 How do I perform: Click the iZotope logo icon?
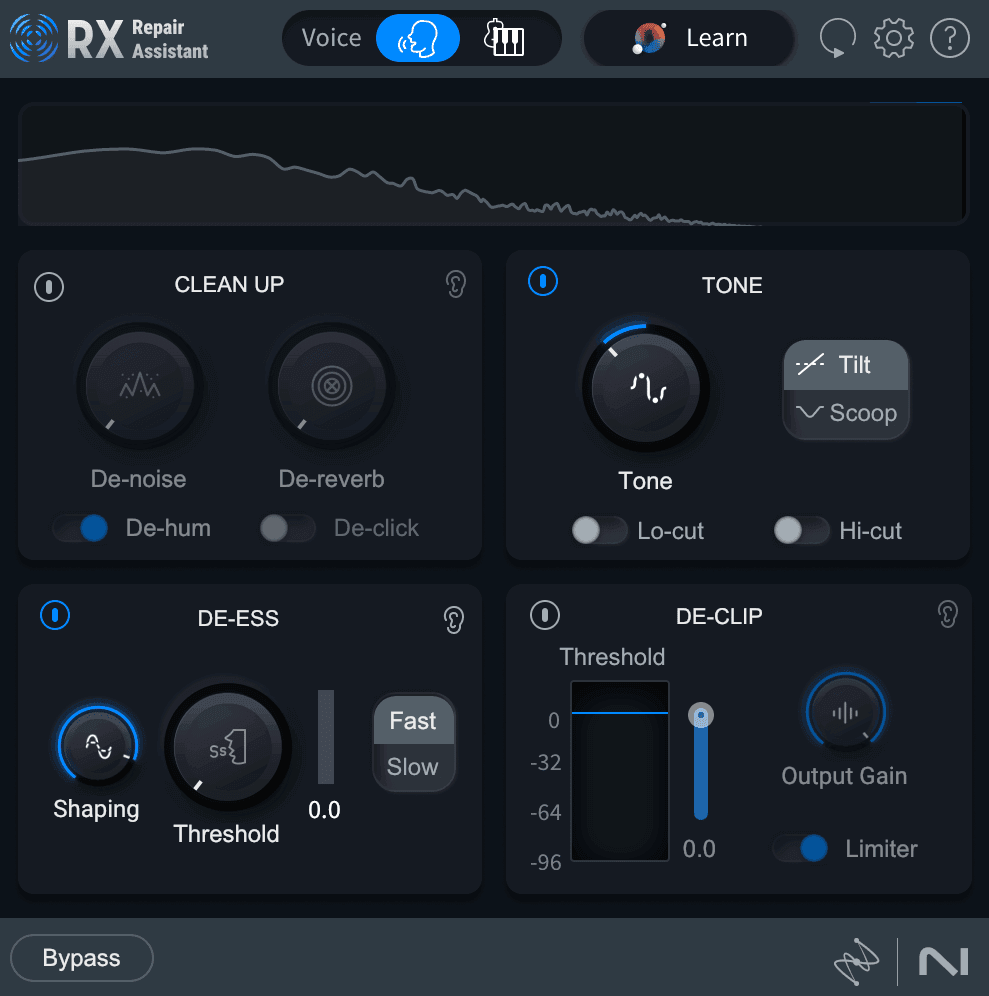pos(856,961)
